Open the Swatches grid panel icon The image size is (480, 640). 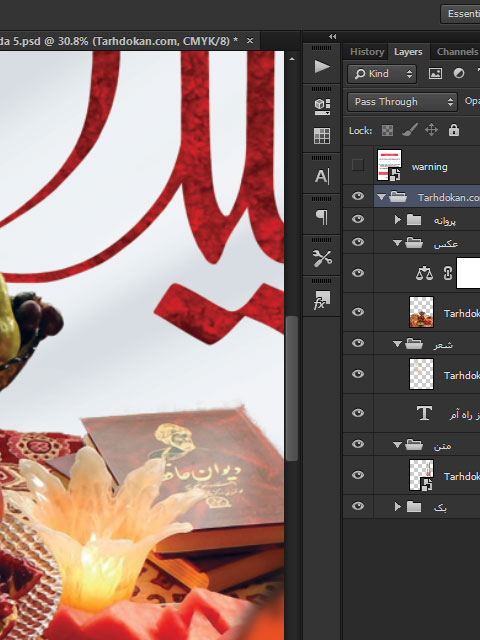point(322,136)
